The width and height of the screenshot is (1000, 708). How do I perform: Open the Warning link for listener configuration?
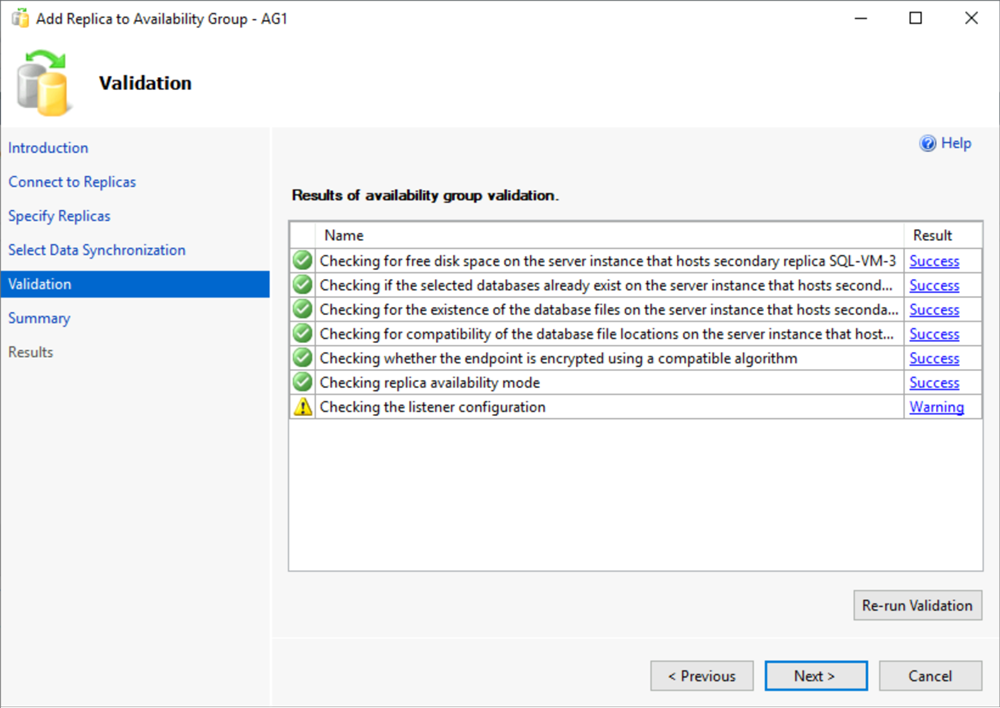(x=936, y=406)
